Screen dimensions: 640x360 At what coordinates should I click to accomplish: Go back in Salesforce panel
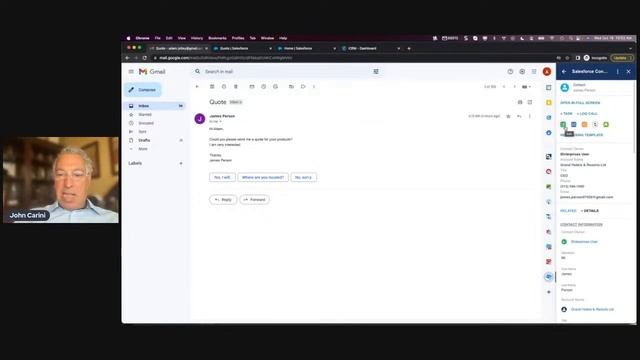564,71
